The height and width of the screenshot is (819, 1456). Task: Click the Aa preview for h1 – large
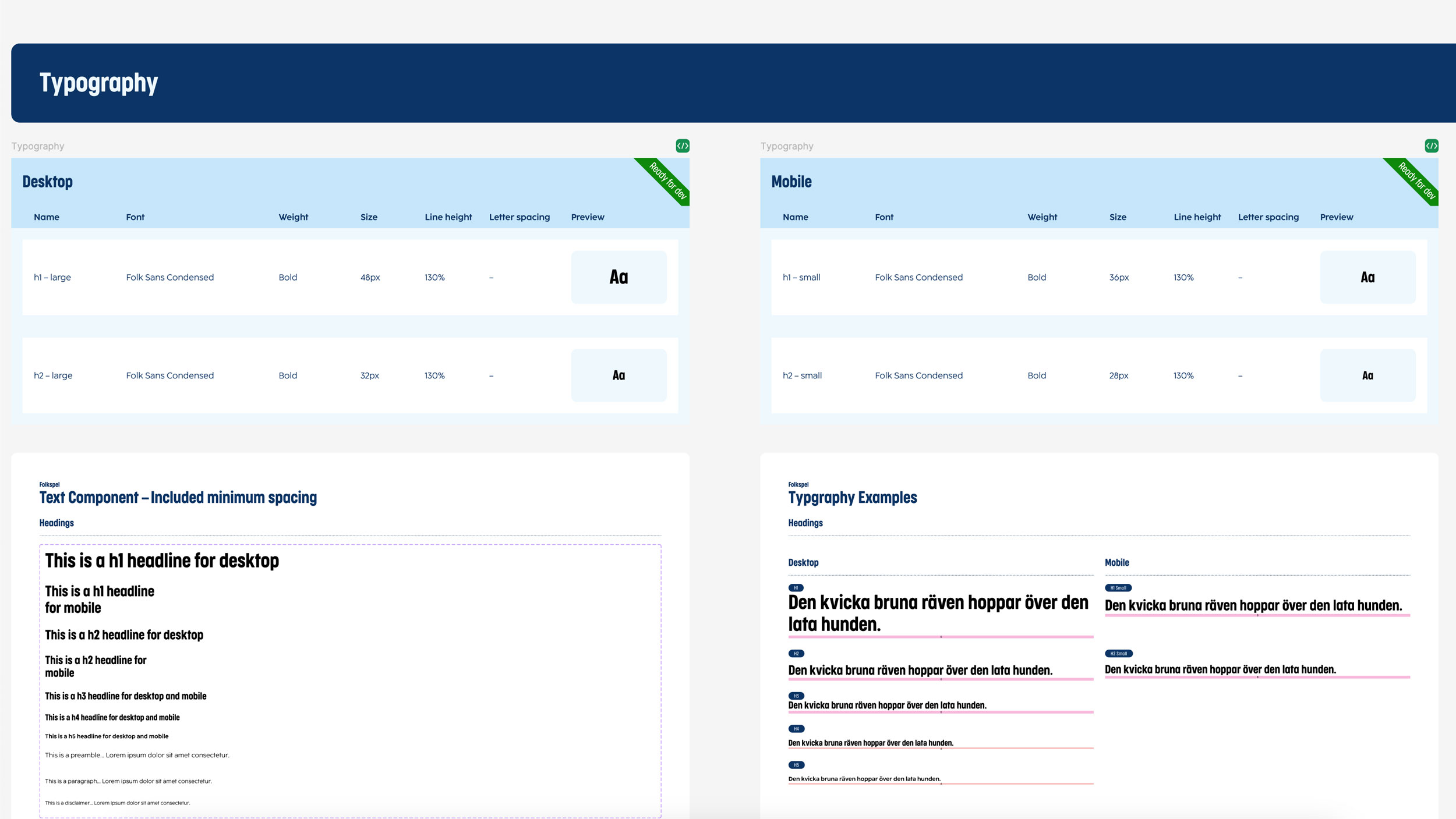pyautogui.click(x=619, y=277)
